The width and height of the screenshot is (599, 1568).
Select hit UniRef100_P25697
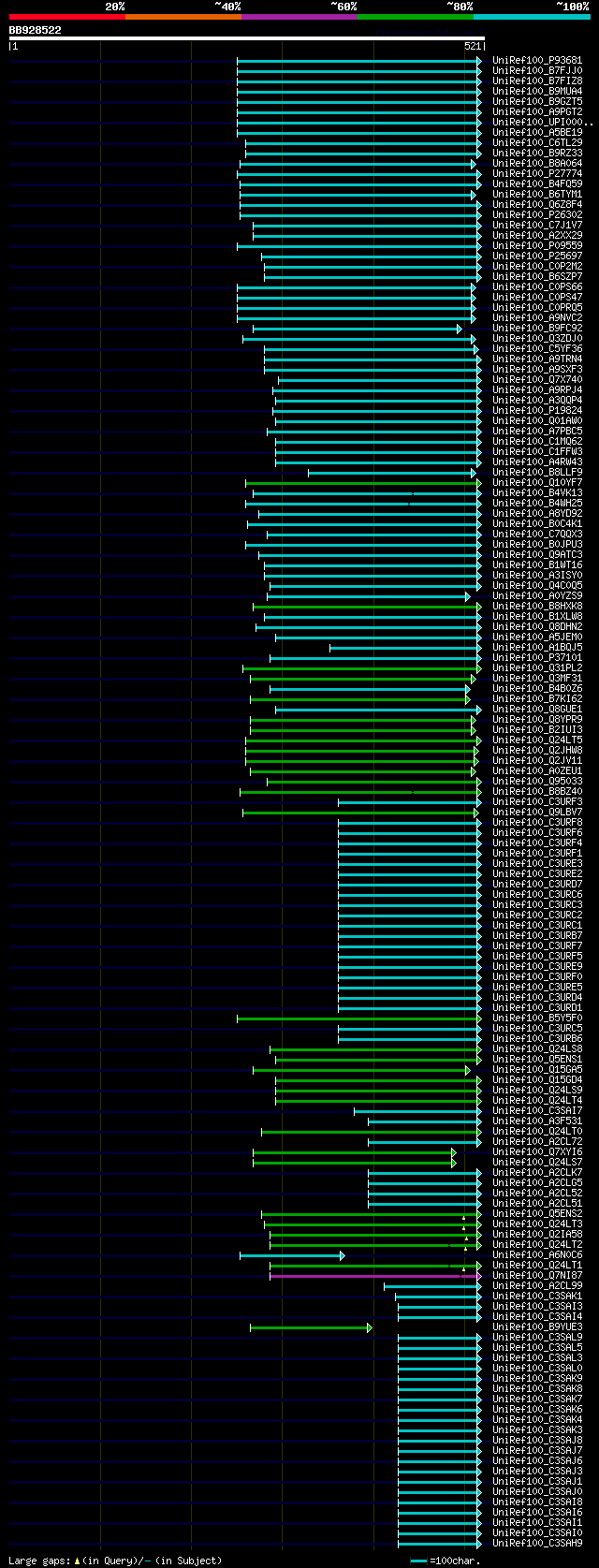[537, 256]
